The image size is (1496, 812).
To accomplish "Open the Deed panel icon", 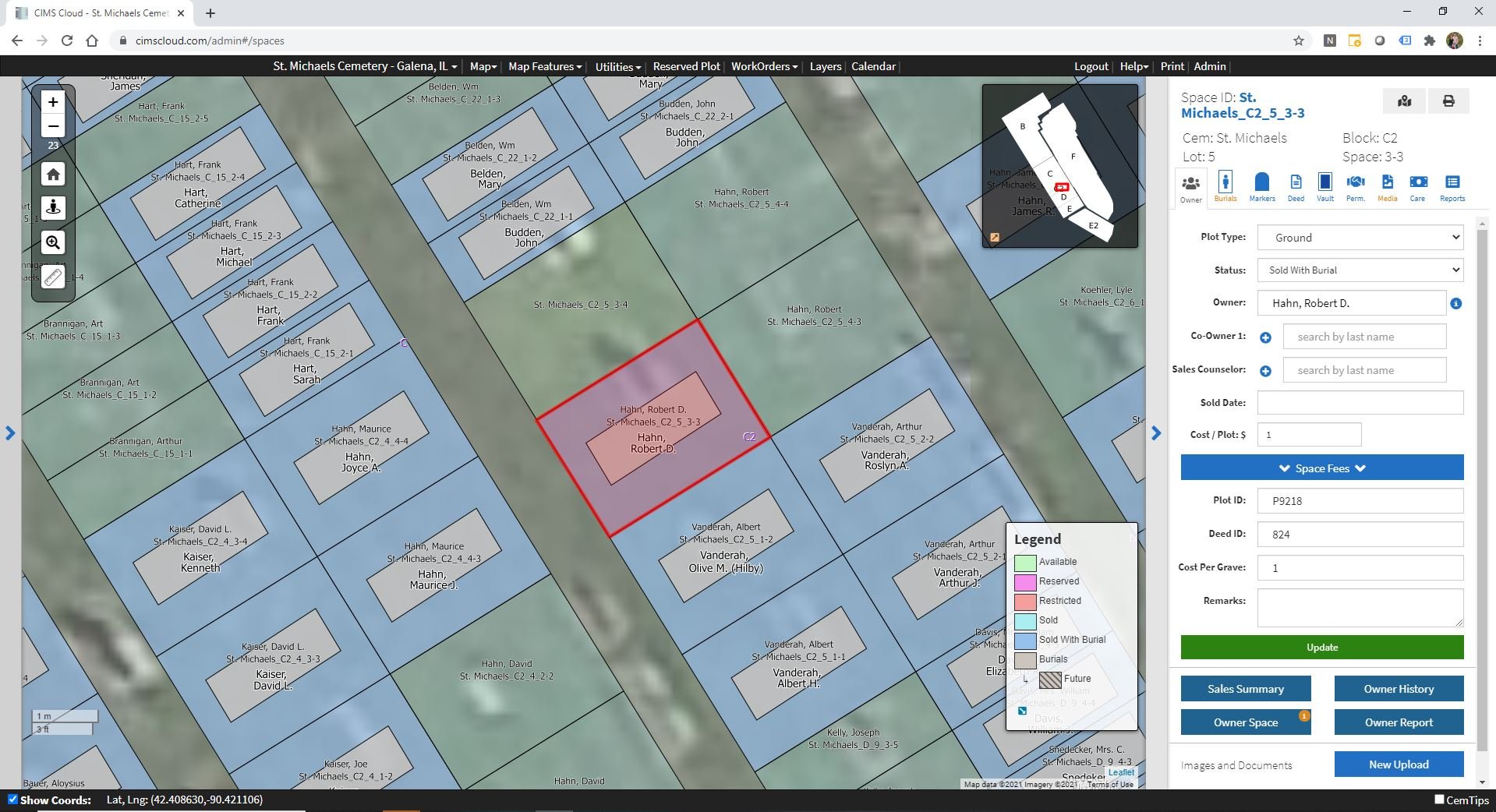I will 1295,185.
